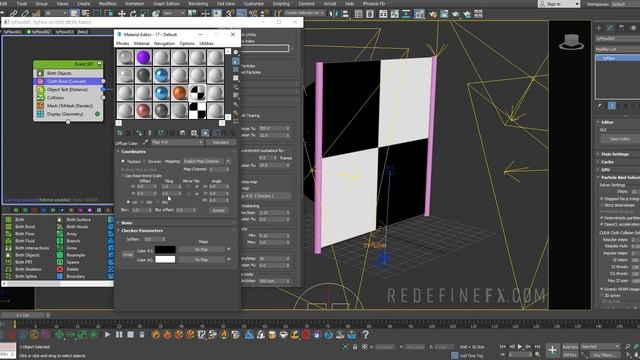Toggle the U Tile checkbox
This screenshot has height=360, width=640.
[197, 187]
